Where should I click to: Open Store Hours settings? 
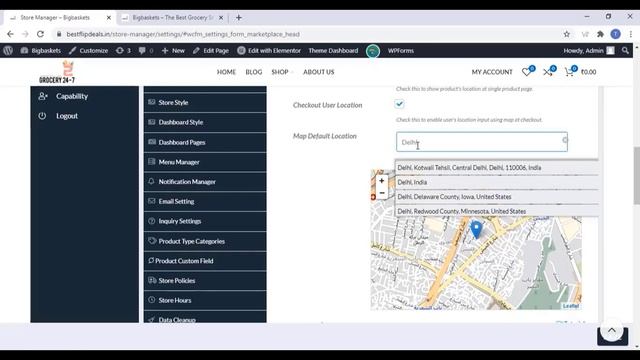205,300
